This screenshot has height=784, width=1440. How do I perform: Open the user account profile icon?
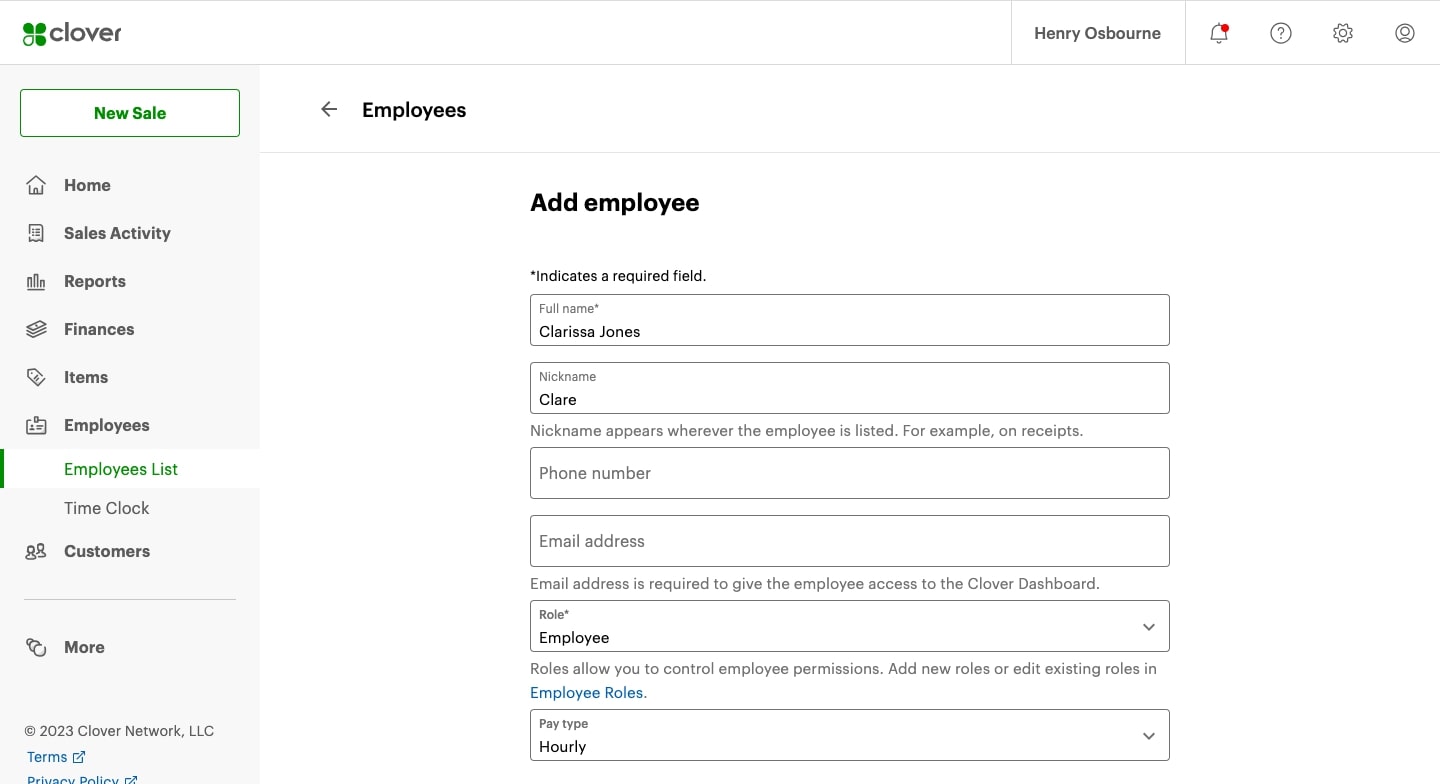pyautogui.click(x=1405, y=33)
